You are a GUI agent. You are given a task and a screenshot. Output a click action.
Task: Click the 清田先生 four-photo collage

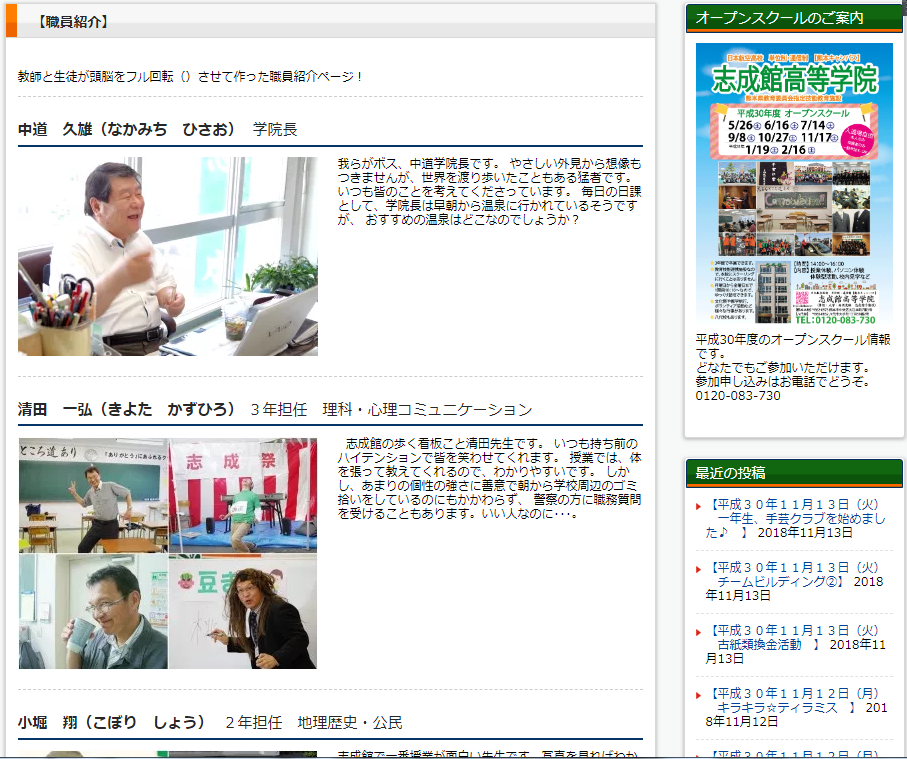(168, 553)
